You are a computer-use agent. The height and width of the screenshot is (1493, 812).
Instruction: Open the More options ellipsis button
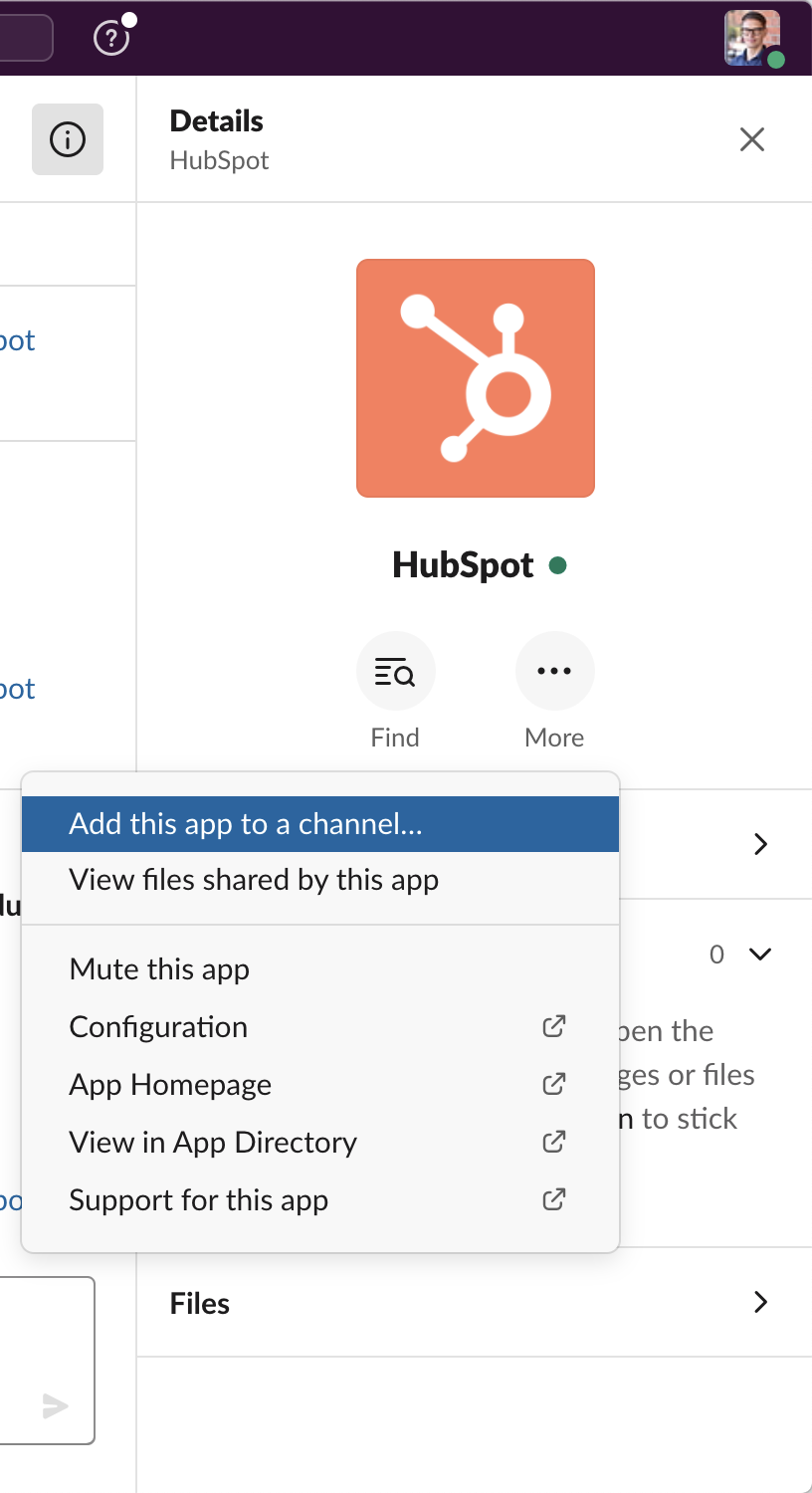coord(554,672)
